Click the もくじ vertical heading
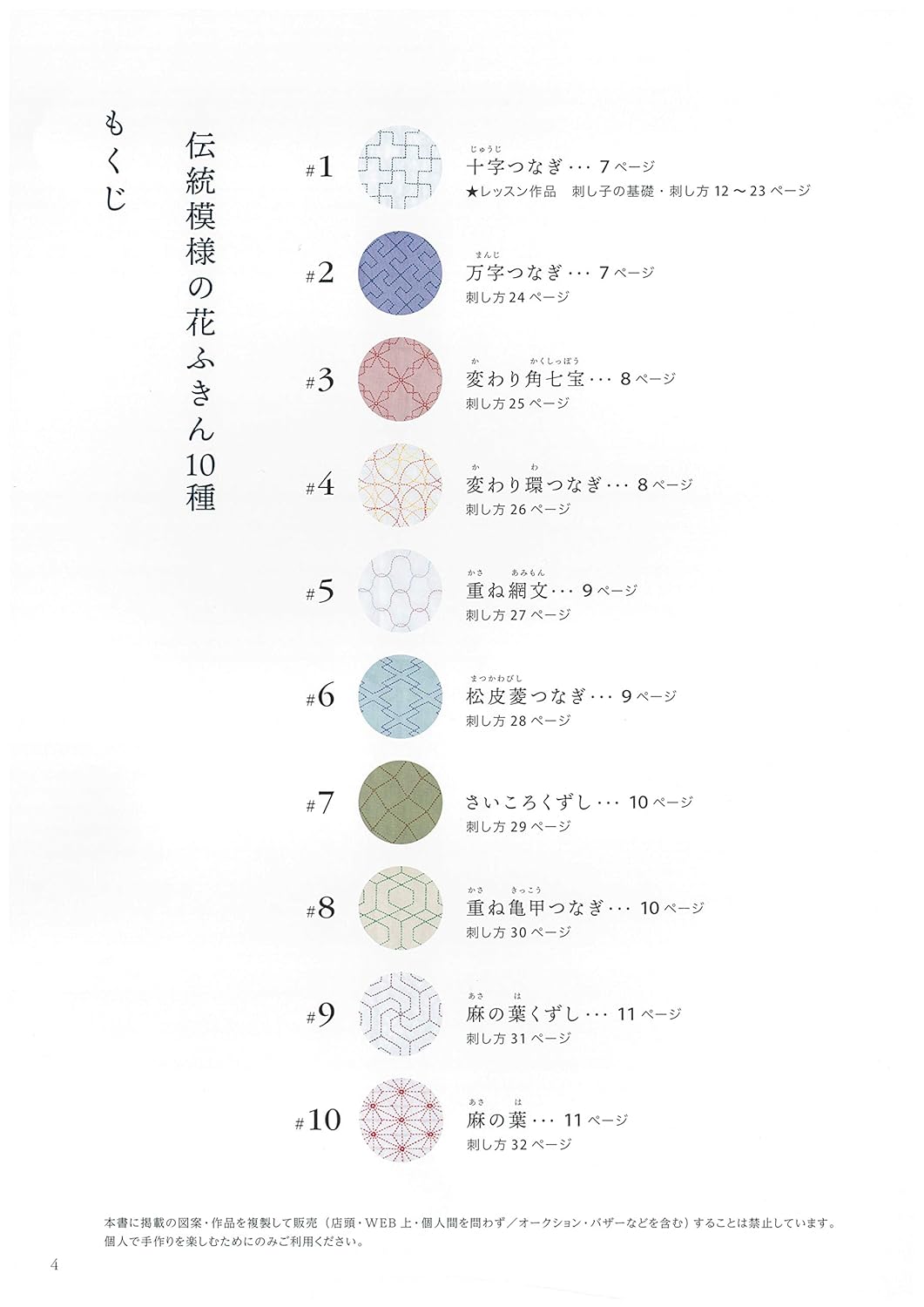This screenshot has width=924, height=1307. [x=116, y=161]
